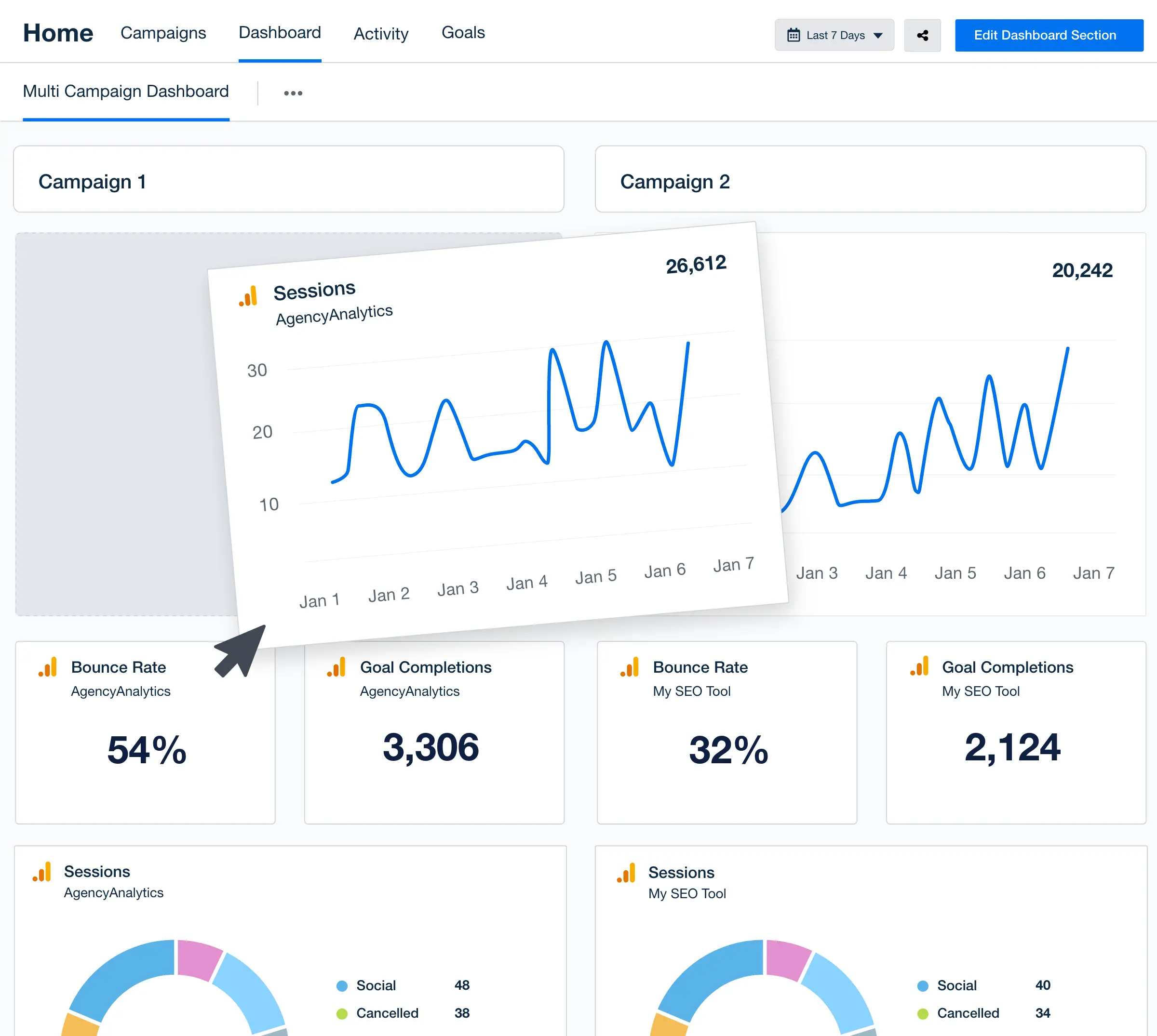This screenshot has width=1157, height=1036.
Task: Open the Goals navigation tab
Action: [462, 32]
